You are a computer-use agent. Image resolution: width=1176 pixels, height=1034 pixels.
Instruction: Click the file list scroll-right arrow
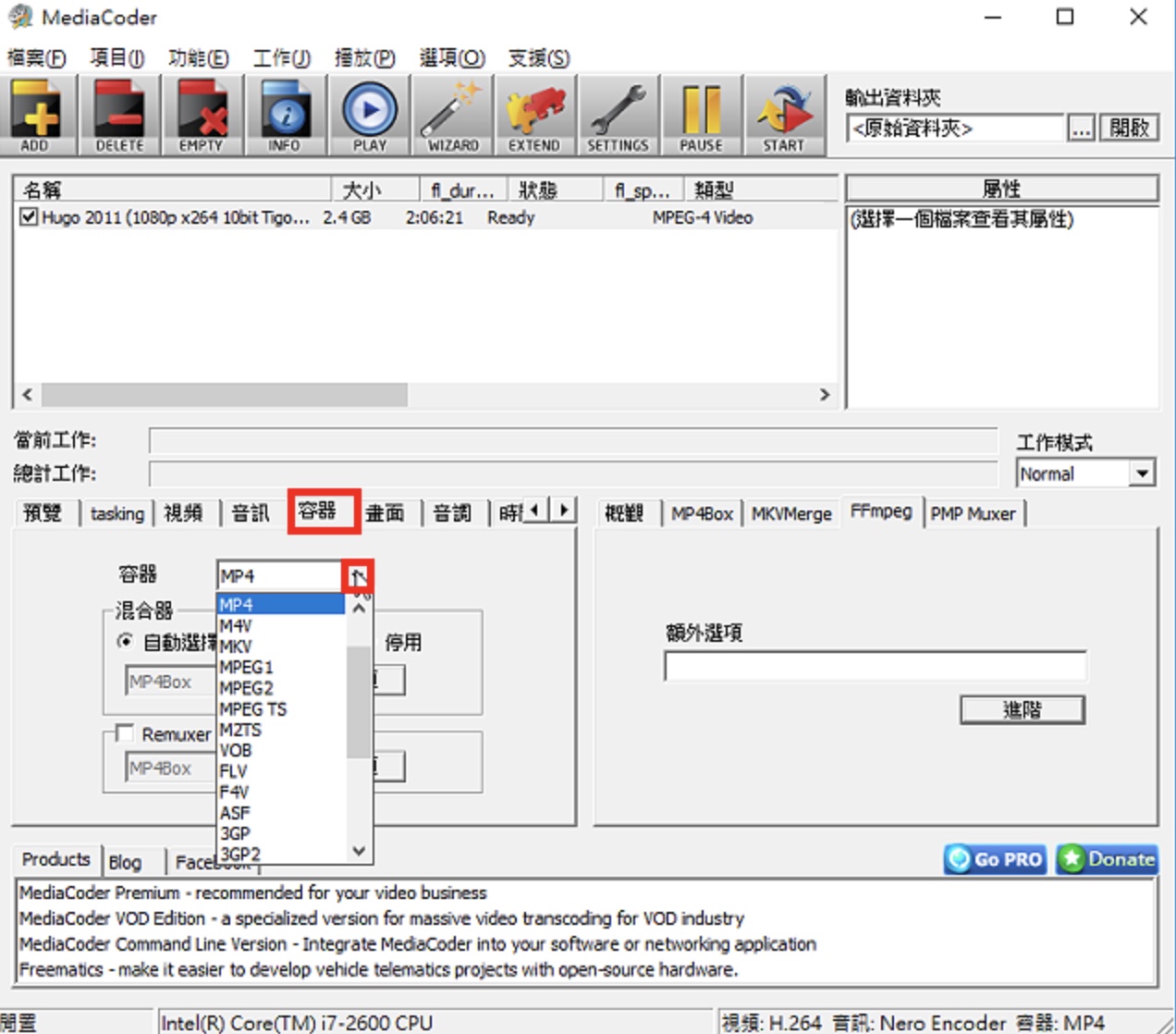[x=825, y=395]
